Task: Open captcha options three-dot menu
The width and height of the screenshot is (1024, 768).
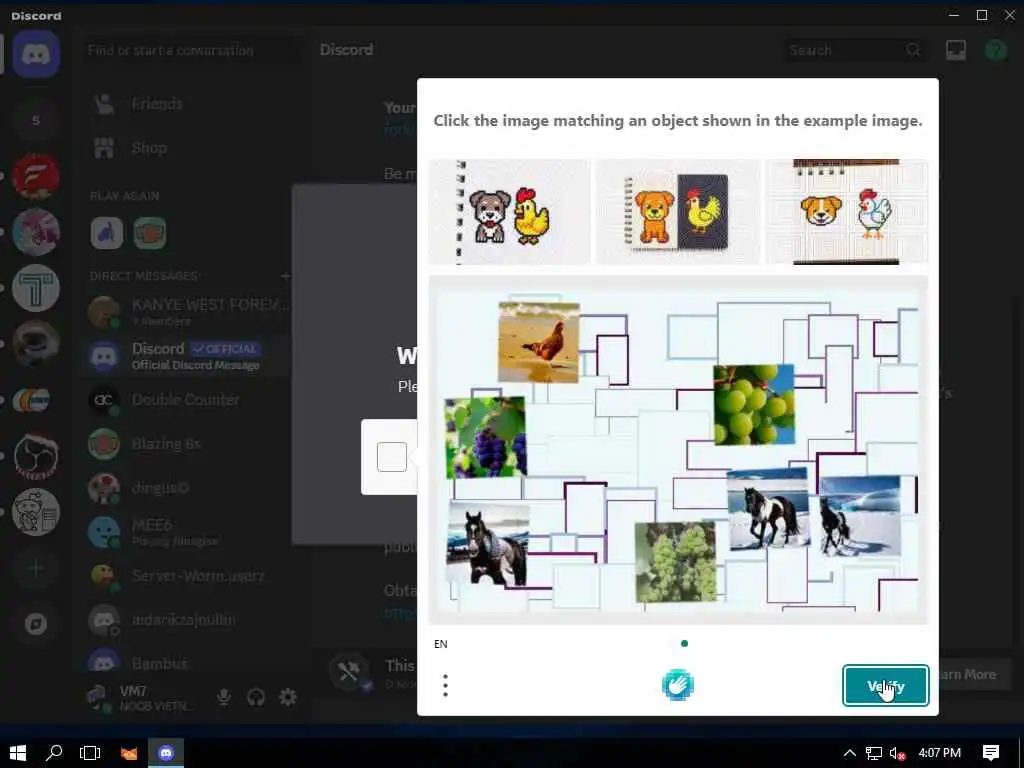Action: [x=445, y=686]
